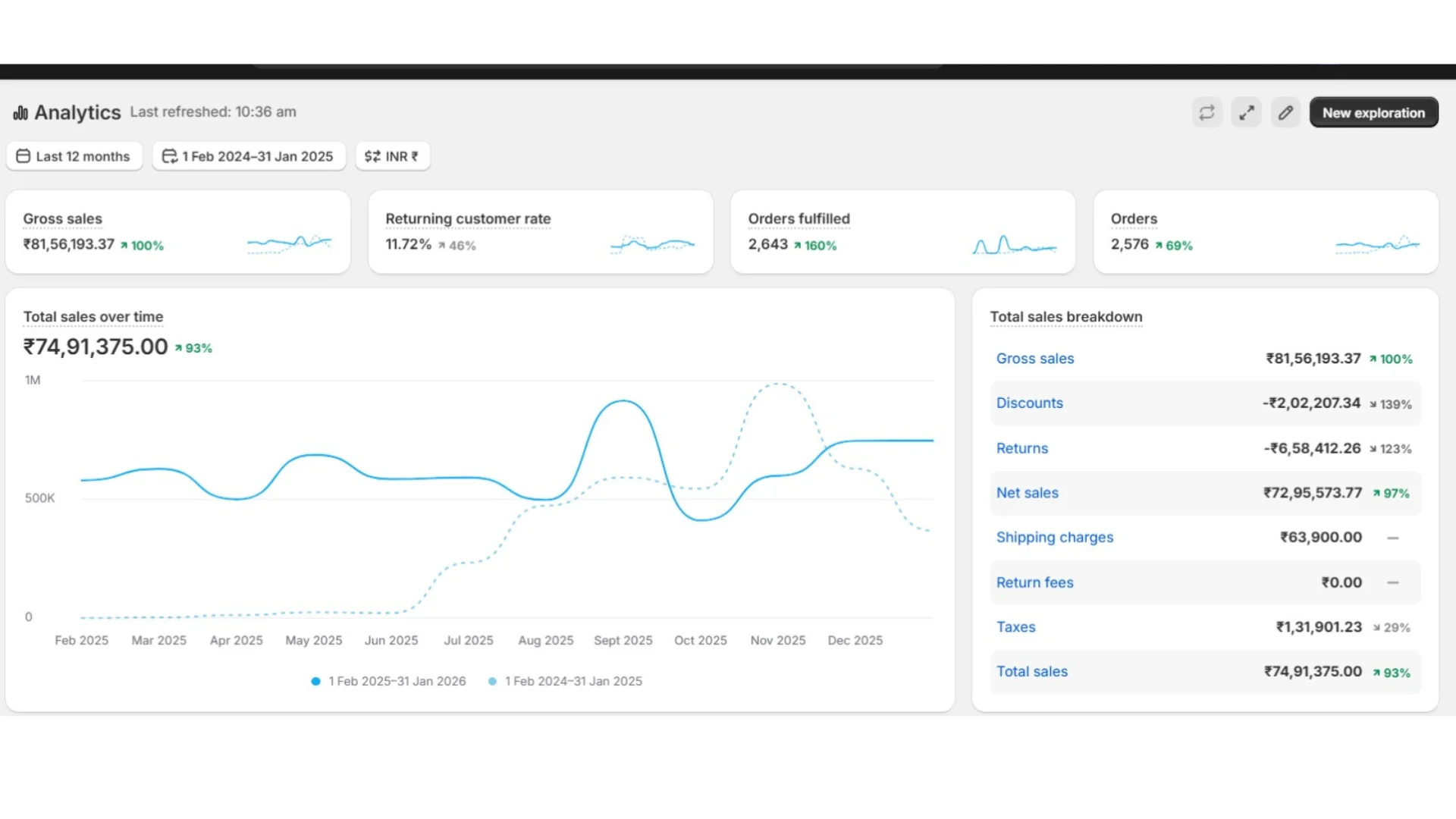Click the Returning customer rate sparkline
Image resolution: width=1456 pixels, height=819 pixels.
pyautogui.click(x=652, y=244)
